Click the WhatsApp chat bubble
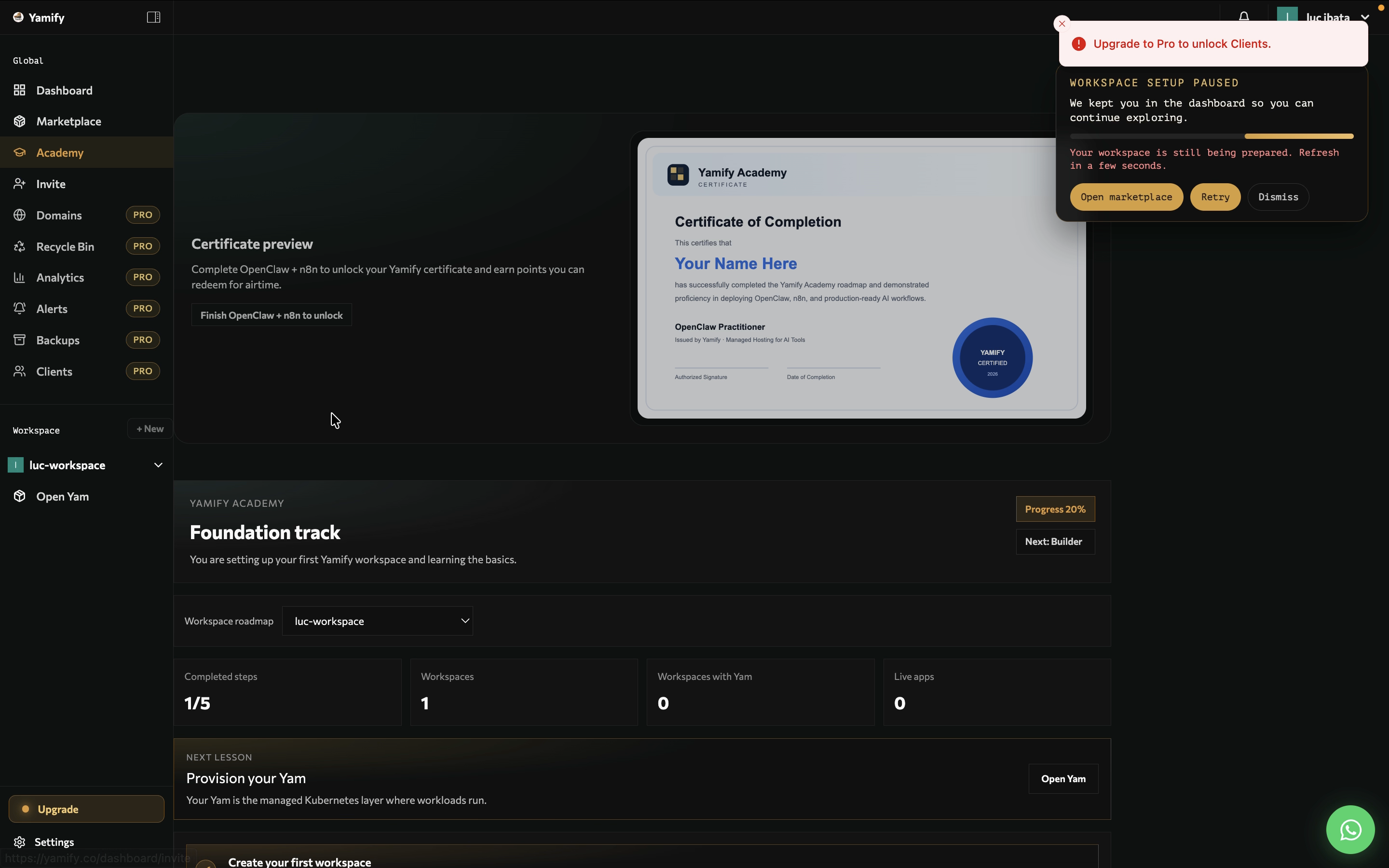The height and width of the screenshot is (868, 1389). click(1350, 829)
